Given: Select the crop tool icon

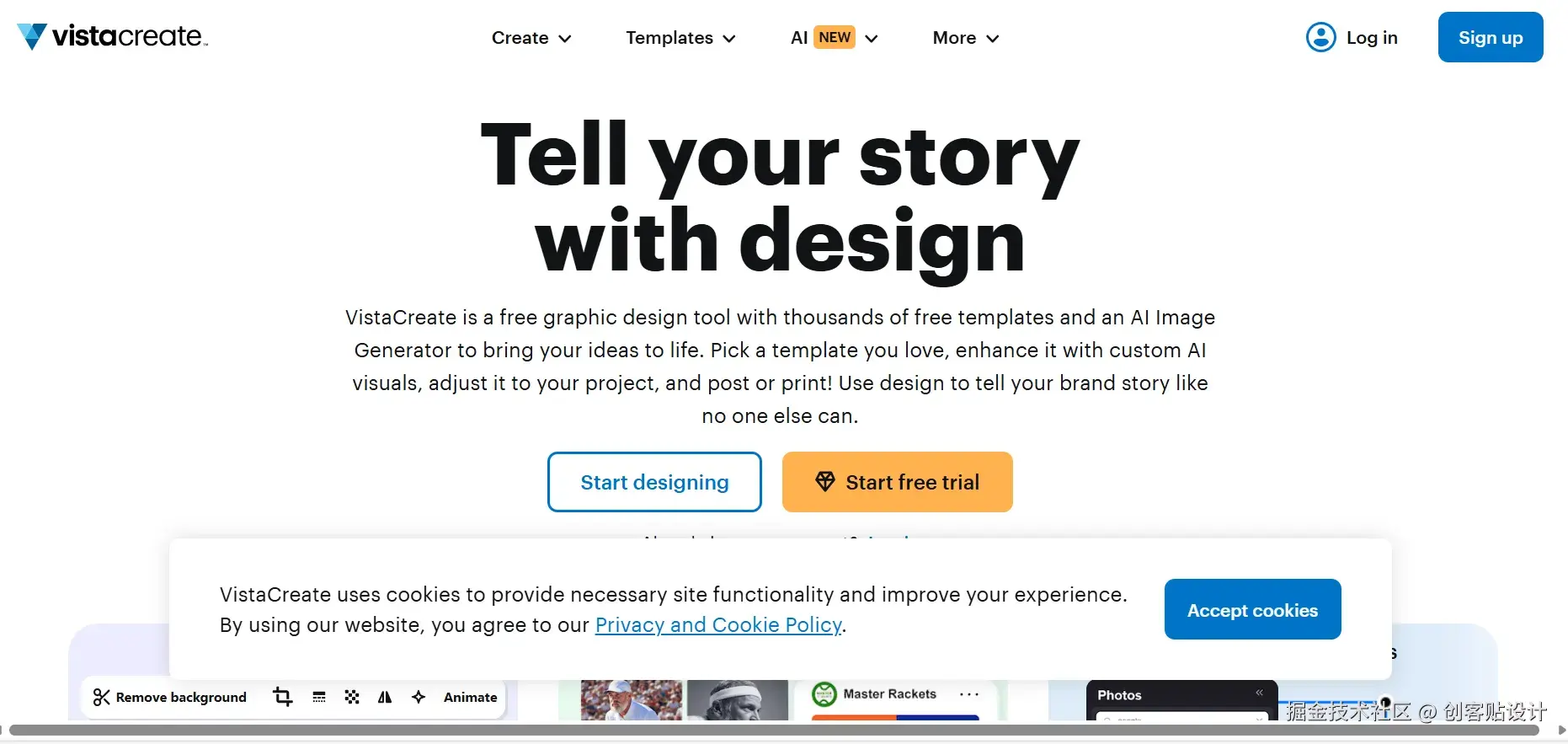Looking at the screenshot, I should 283,697.
